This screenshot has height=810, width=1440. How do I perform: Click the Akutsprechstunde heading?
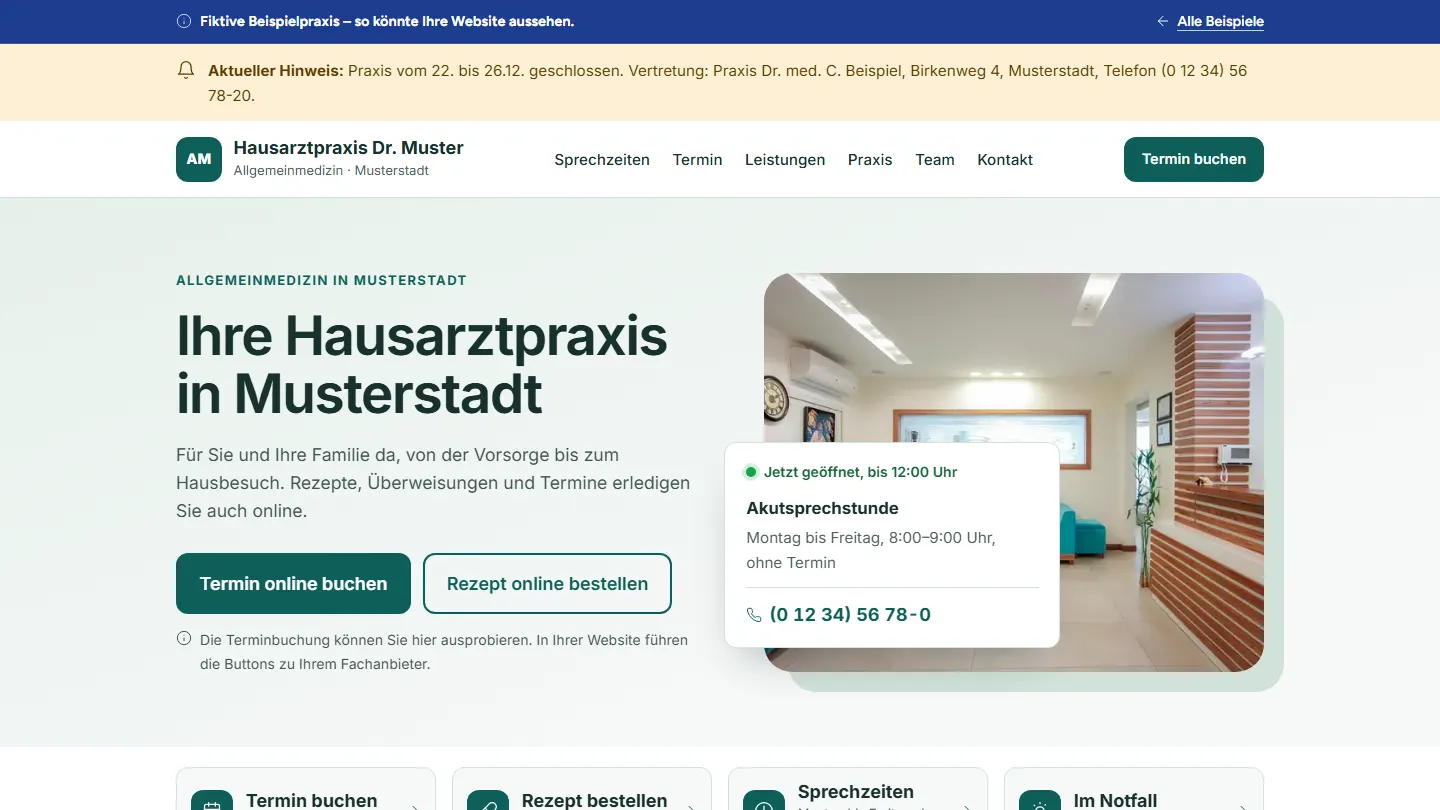tap(822, 508)
